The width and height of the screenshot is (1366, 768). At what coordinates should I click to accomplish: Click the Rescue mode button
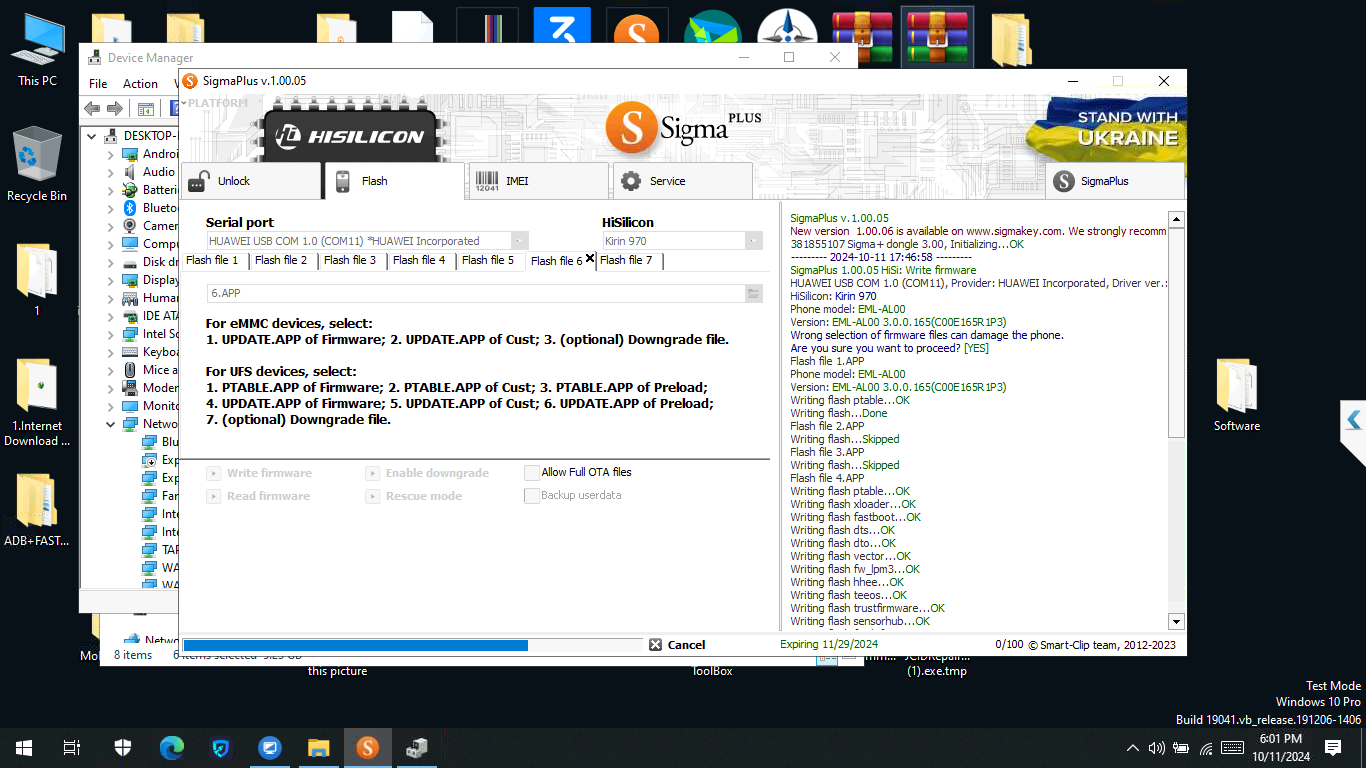coord(415,496)
